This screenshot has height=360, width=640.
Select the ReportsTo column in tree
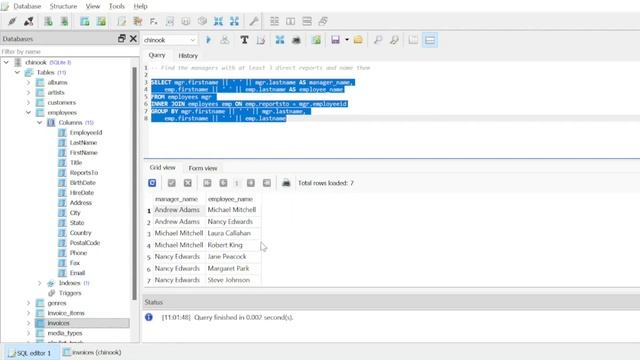84,173
